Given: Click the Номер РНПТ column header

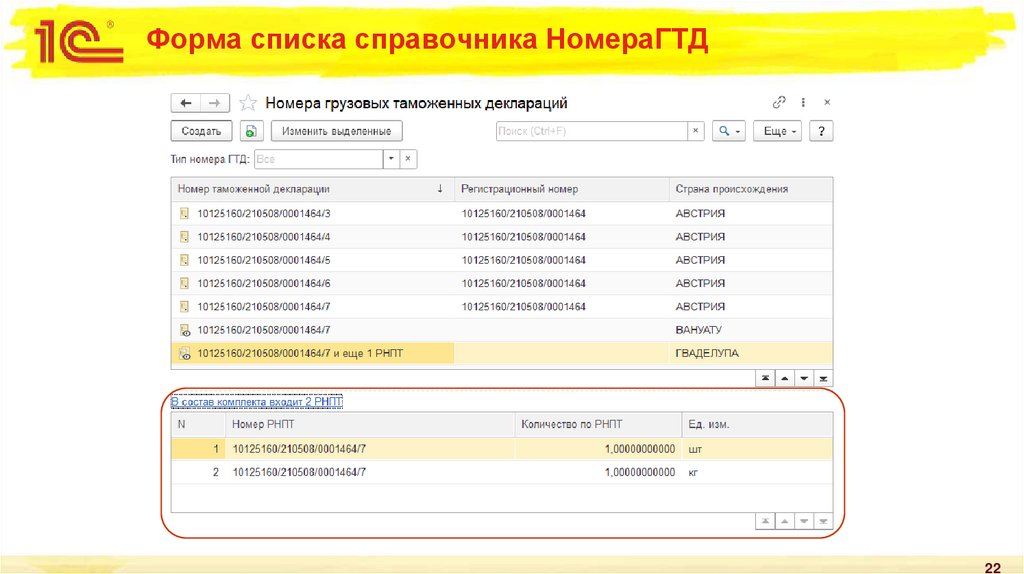Looking at the screenshot, I should point(370,424).
